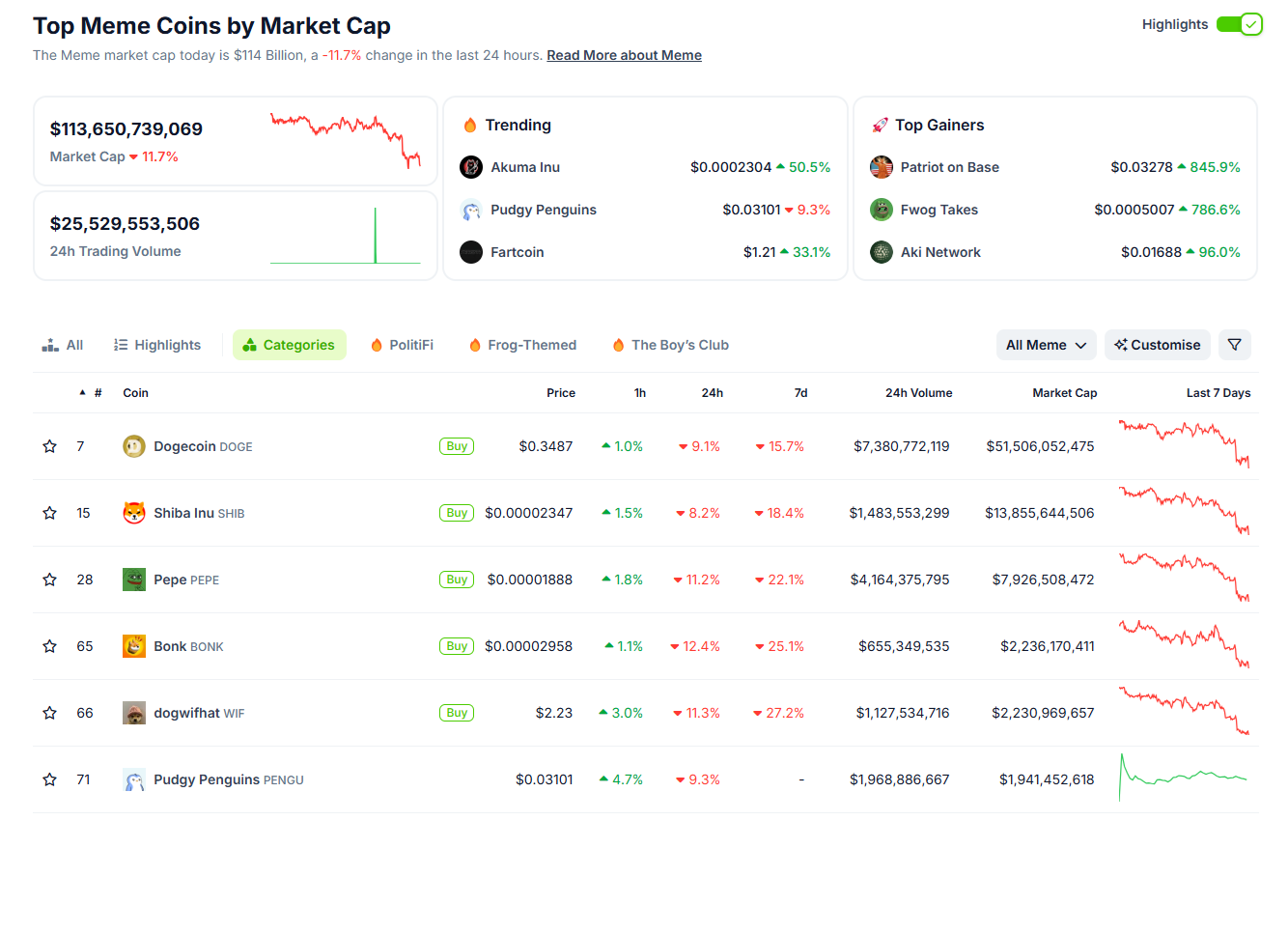Image resolution: width=1288 pixels, height=934 pixels.
Task: Click the Fartcoin trending logo
Action: click(x=471, y=252)
